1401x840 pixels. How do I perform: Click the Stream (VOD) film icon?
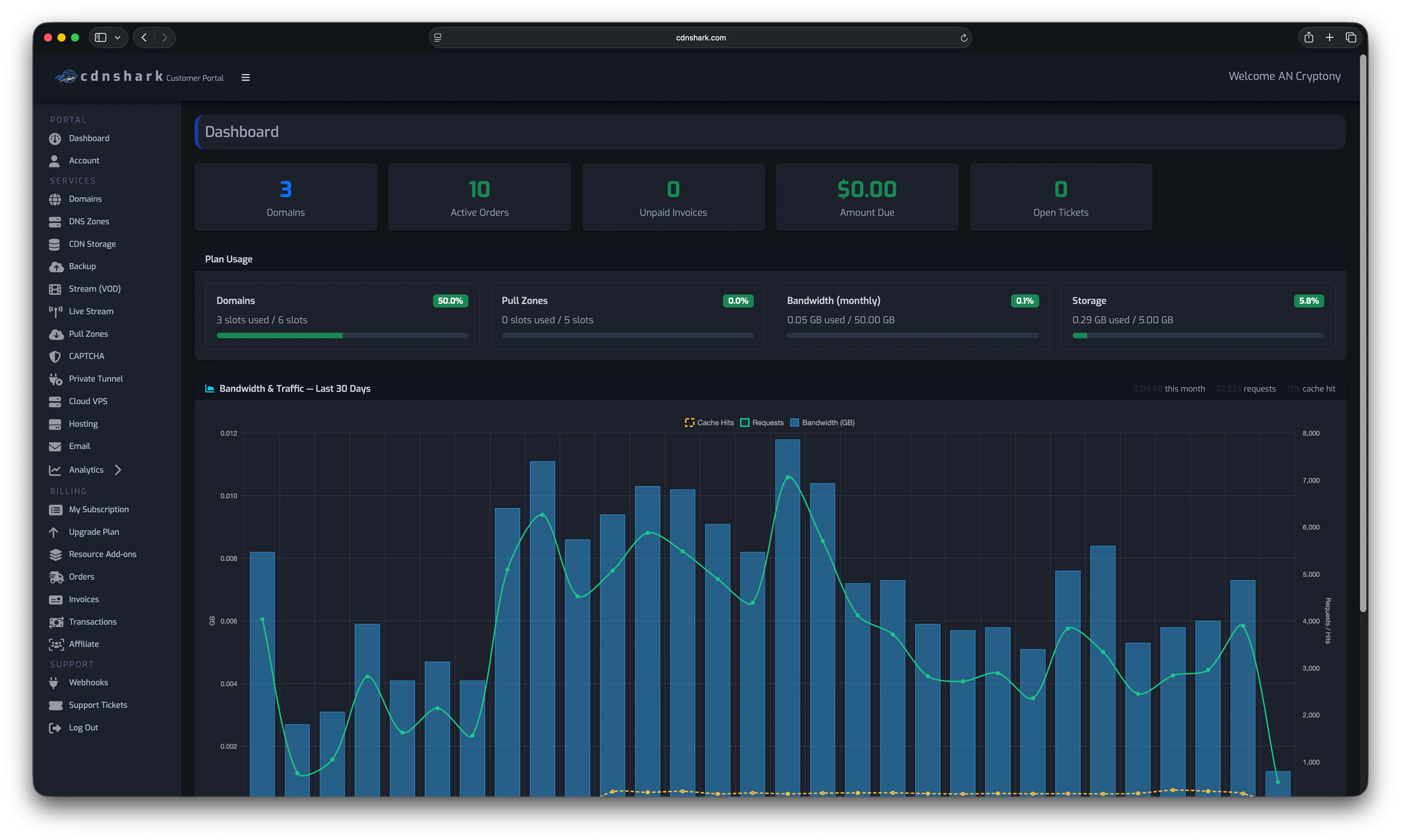55,289
